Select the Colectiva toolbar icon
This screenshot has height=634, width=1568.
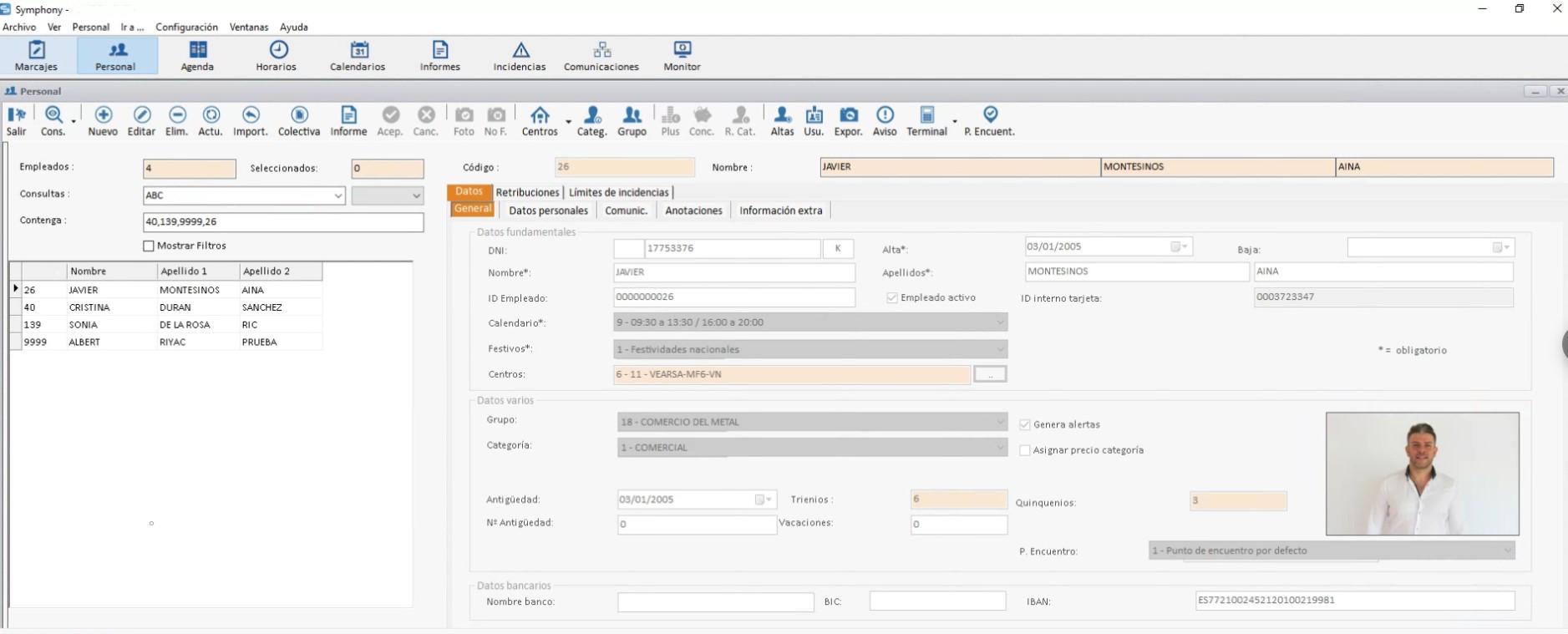click(299, 114)
